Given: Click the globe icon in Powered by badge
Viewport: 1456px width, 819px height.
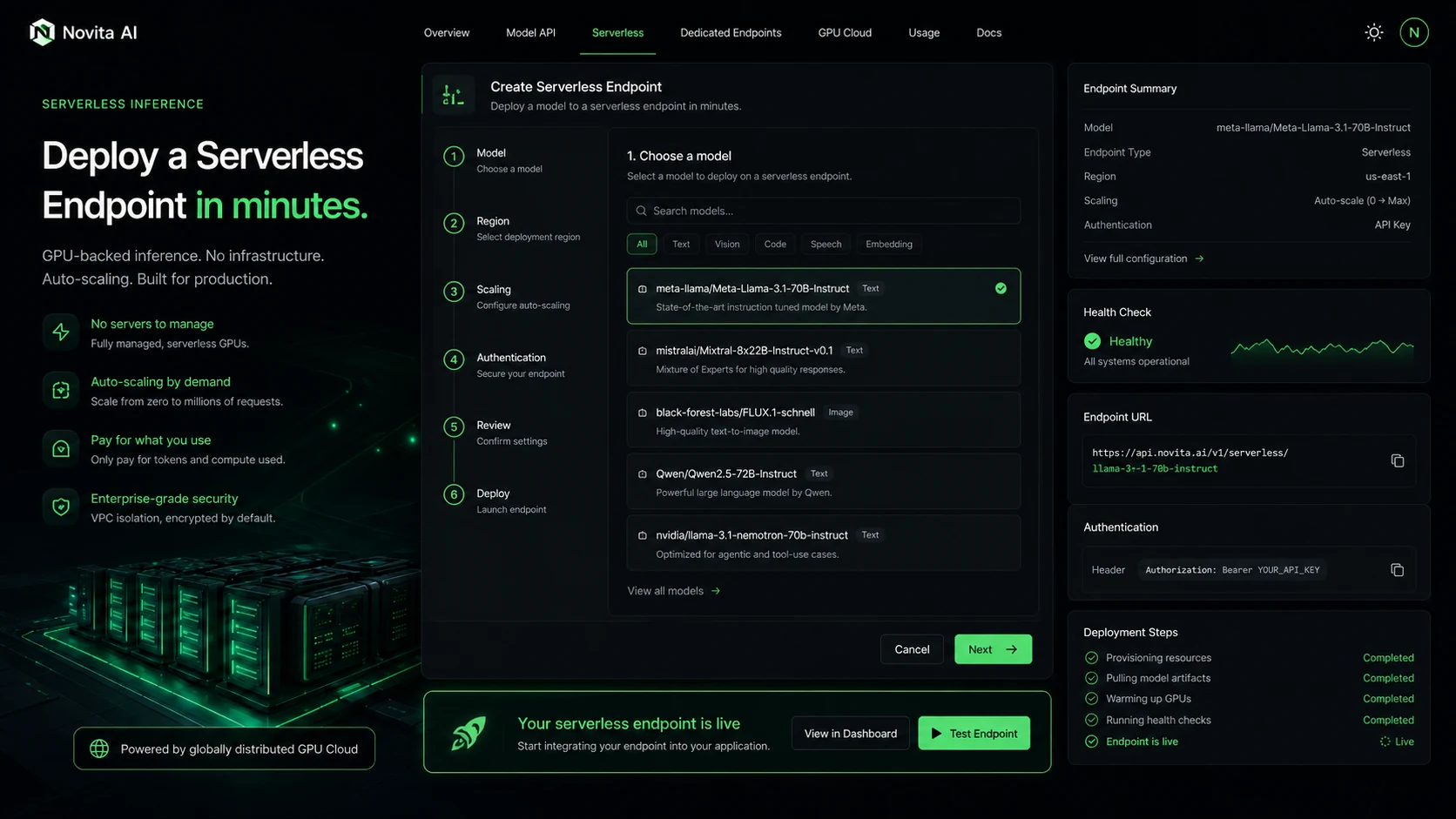Looking at the screenshot, I should [x=99, y=749].
